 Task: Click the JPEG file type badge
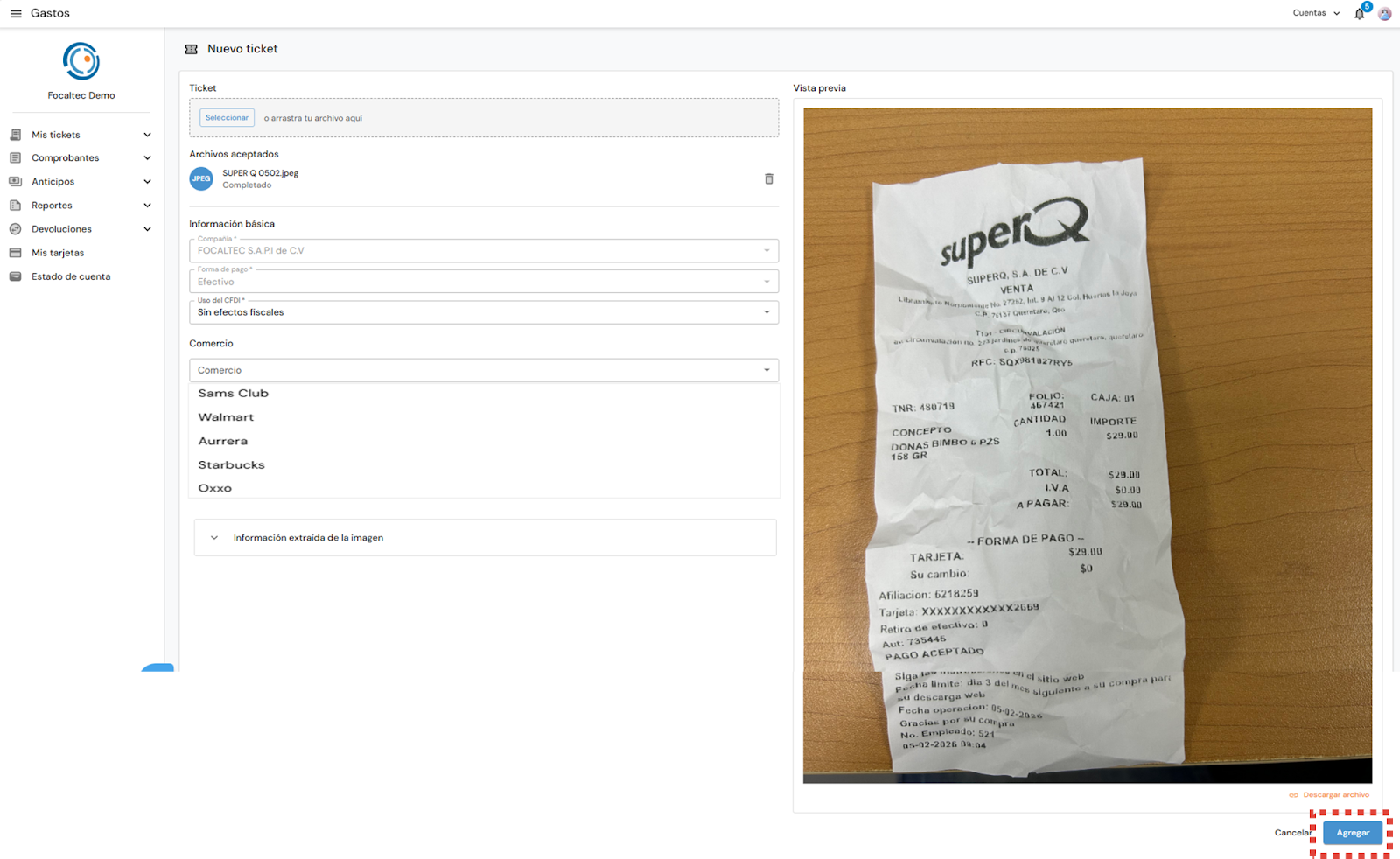pyautogui.click(x=201, y=178)
